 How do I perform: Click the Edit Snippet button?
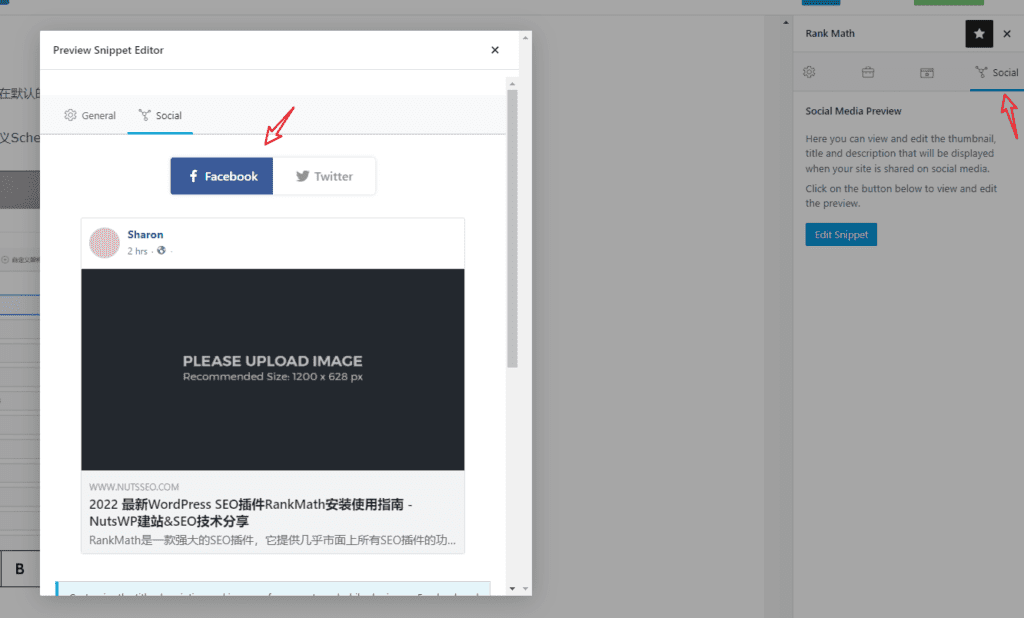click(841, 235)
